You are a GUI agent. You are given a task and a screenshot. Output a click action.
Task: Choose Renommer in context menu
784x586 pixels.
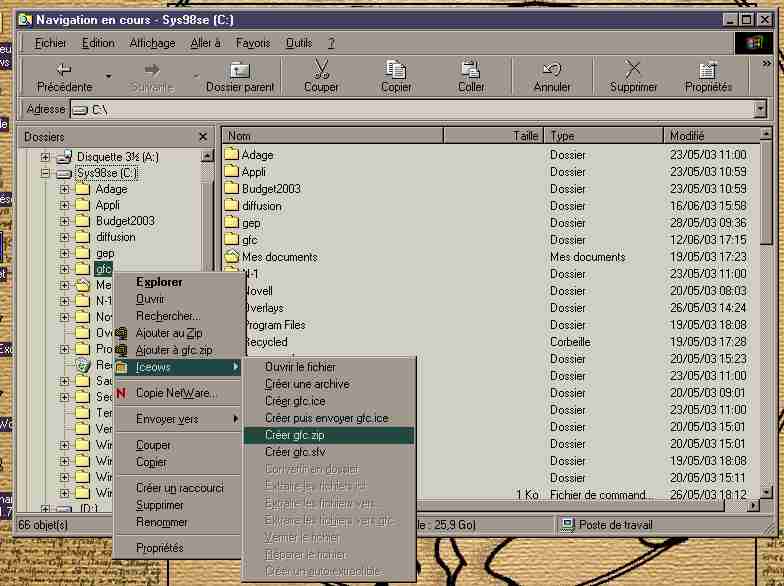tap(177, 522)
